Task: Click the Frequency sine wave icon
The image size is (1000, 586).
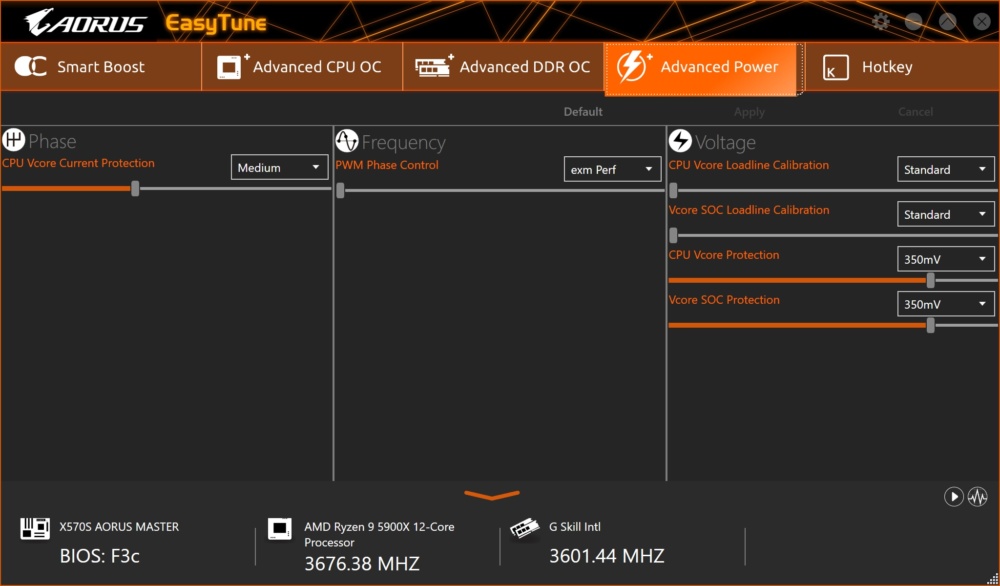Action: [x=347, y=141]
